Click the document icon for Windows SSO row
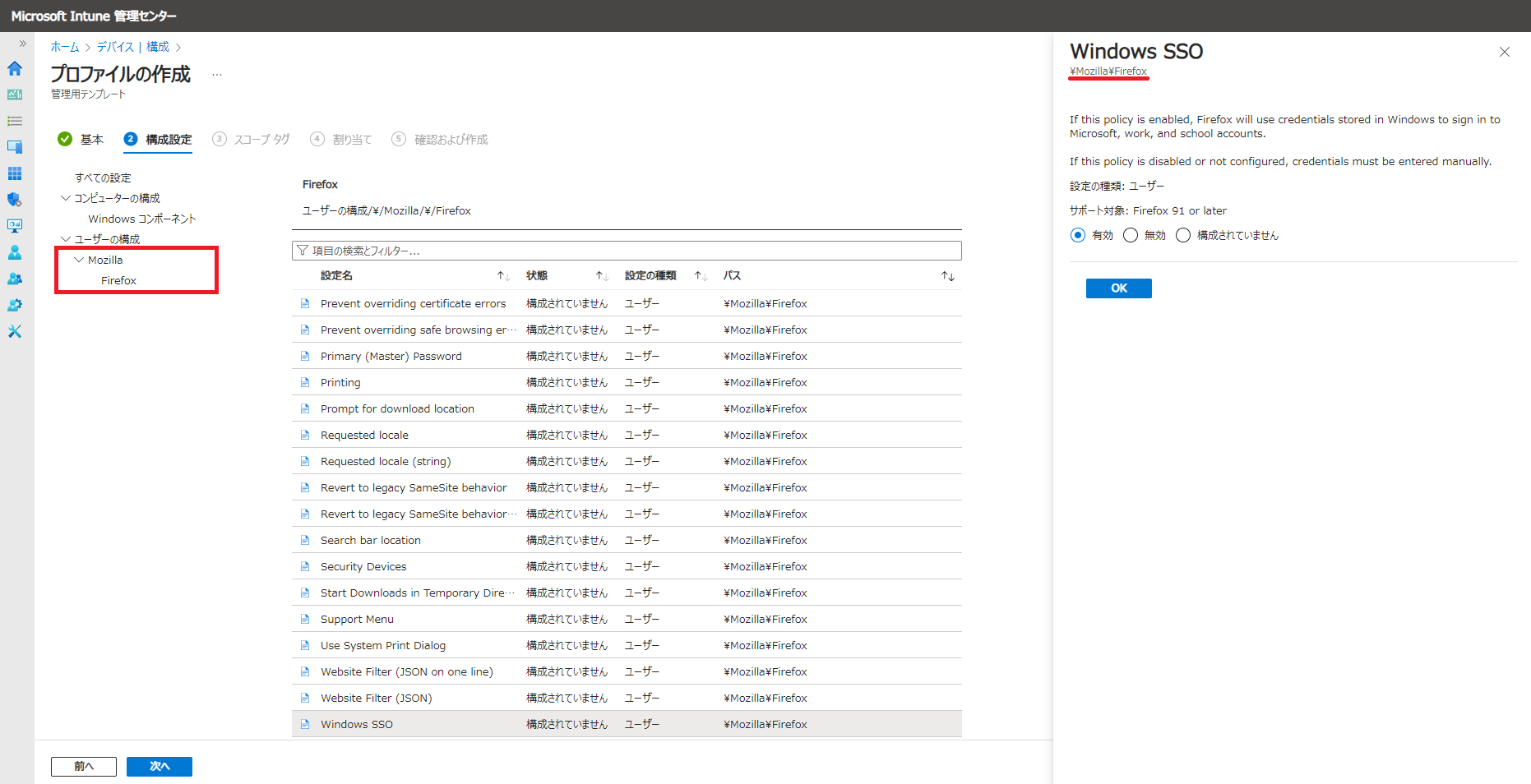 pyautogui.click(x=305, y=724)
